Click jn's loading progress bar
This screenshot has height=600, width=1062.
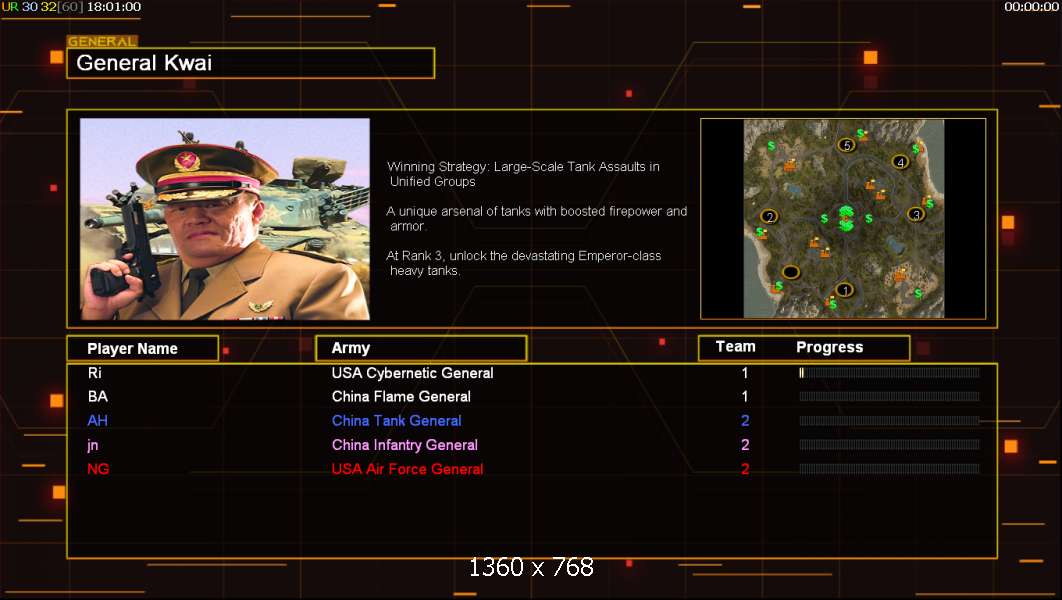(889, 445)
